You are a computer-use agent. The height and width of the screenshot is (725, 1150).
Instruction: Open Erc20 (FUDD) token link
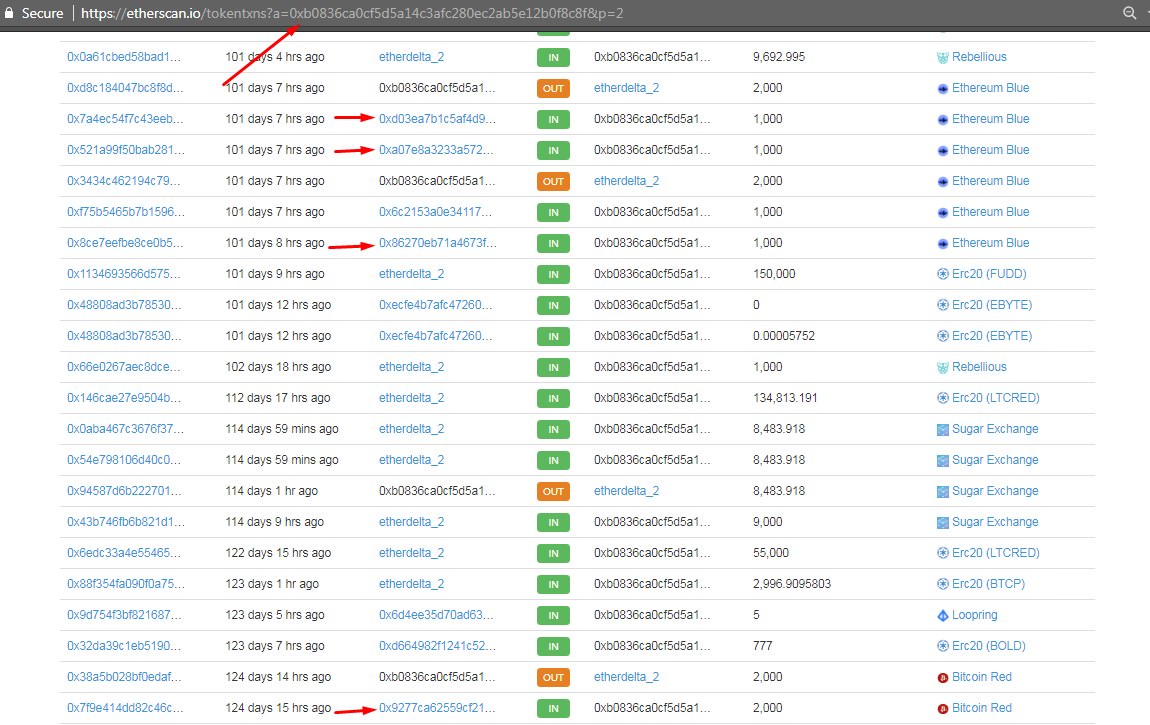coord(989,274)
